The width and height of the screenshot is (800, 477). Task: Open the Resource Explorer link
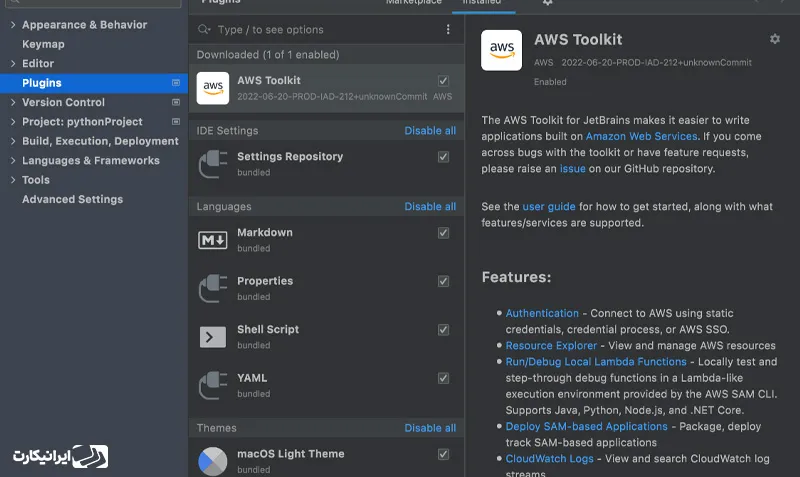coord(551,345)
